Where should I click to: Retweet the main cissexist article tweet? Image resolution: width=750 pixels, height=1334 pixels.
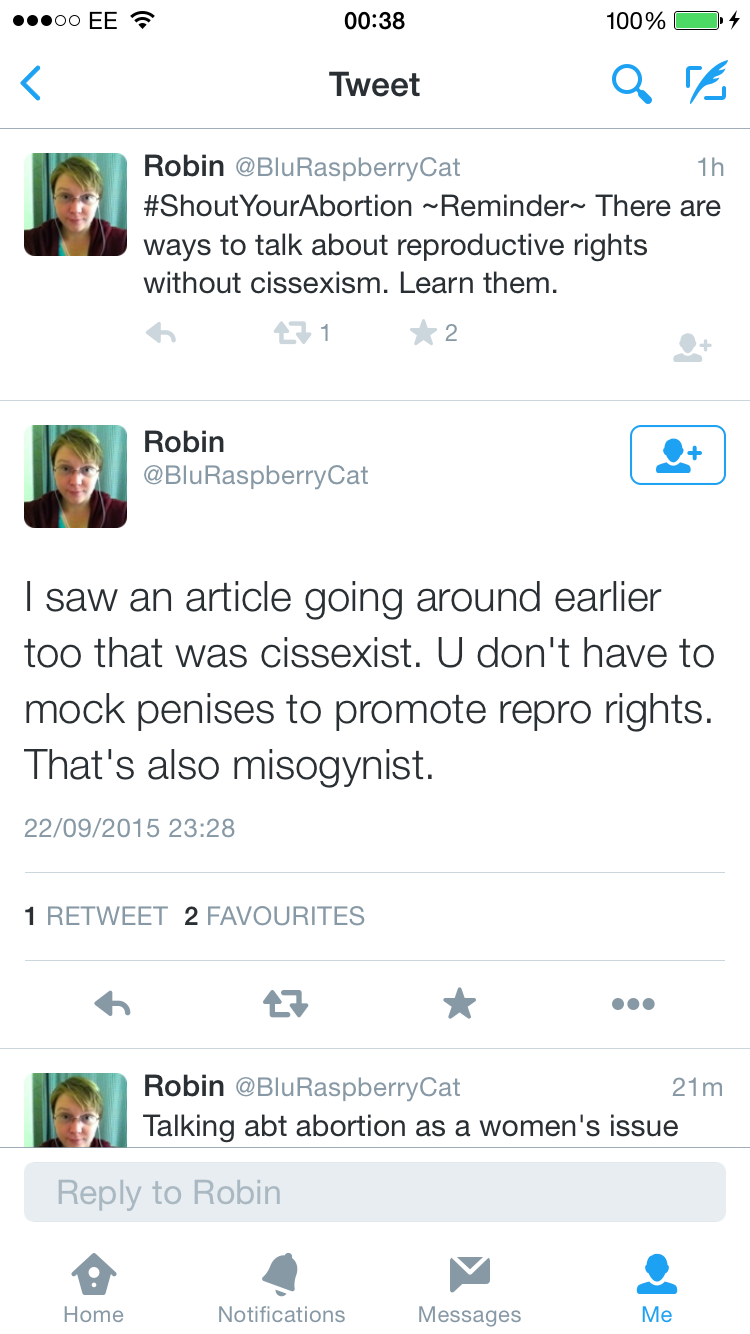click(286, 1003)
